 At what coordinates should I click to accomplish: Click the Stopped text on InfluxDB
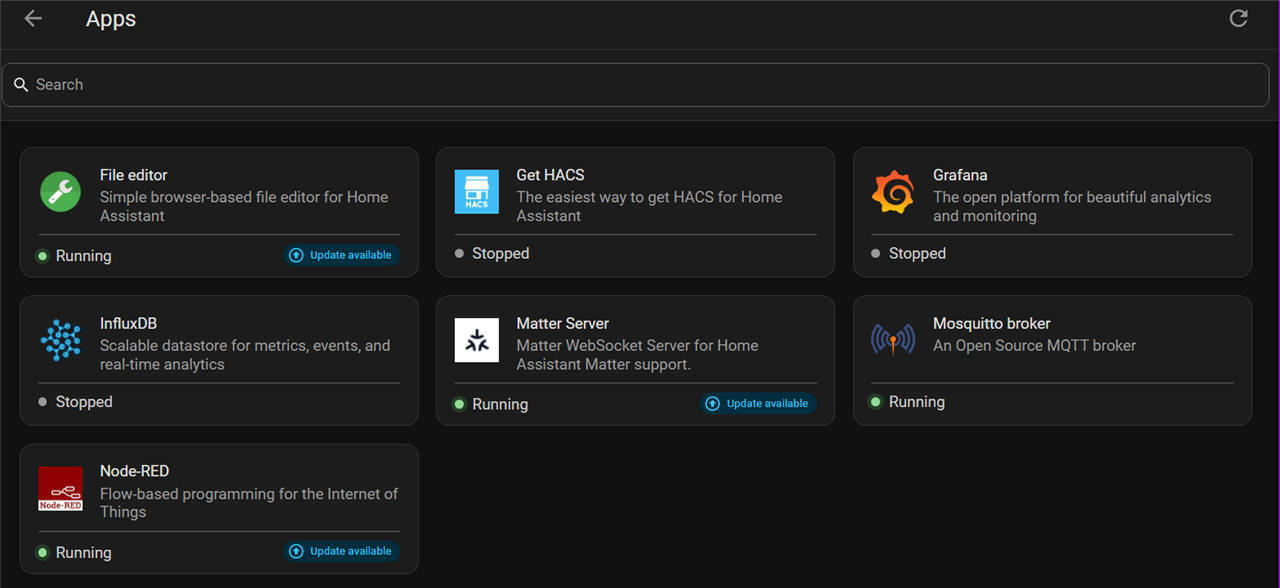point(84,402)
